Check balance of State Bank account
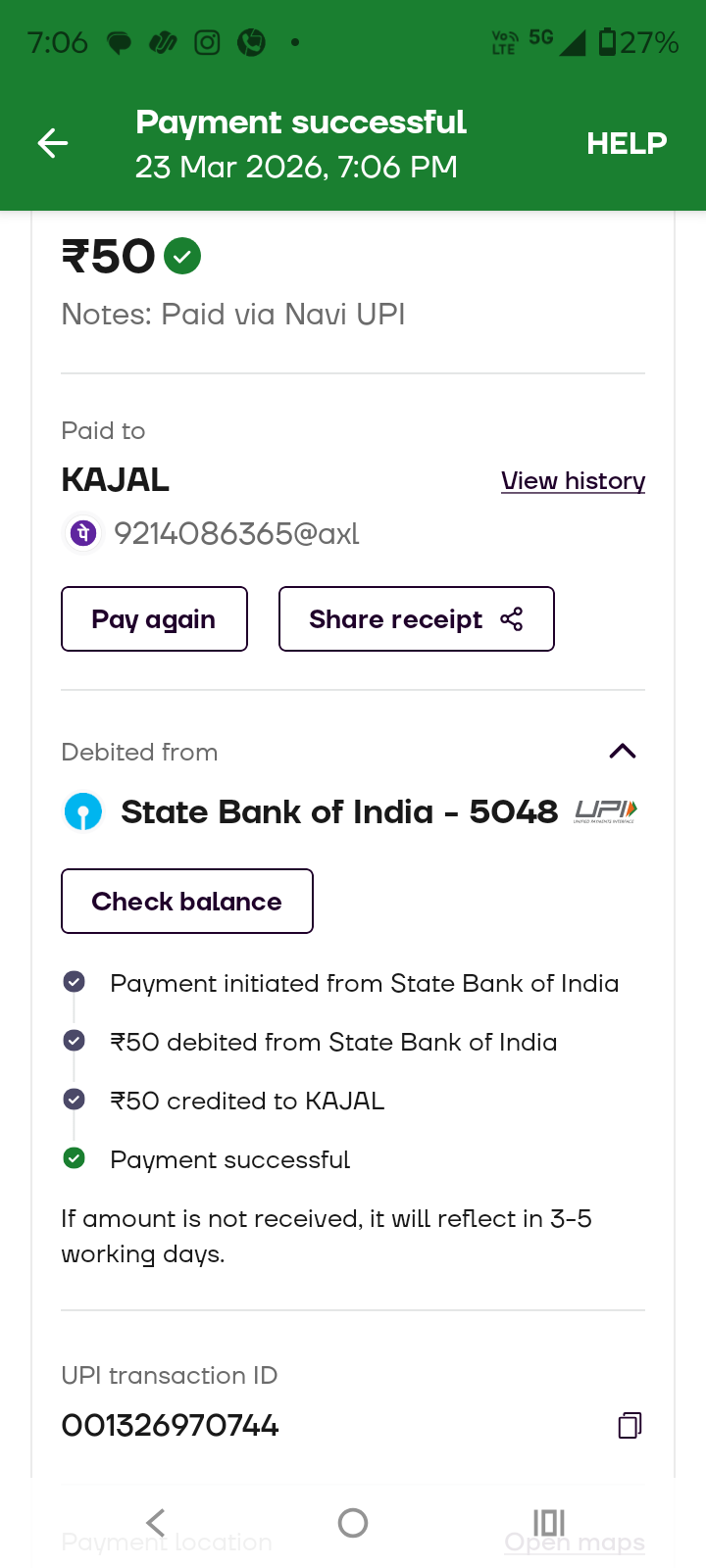706x1568 pixels. (x=187, y=902)
